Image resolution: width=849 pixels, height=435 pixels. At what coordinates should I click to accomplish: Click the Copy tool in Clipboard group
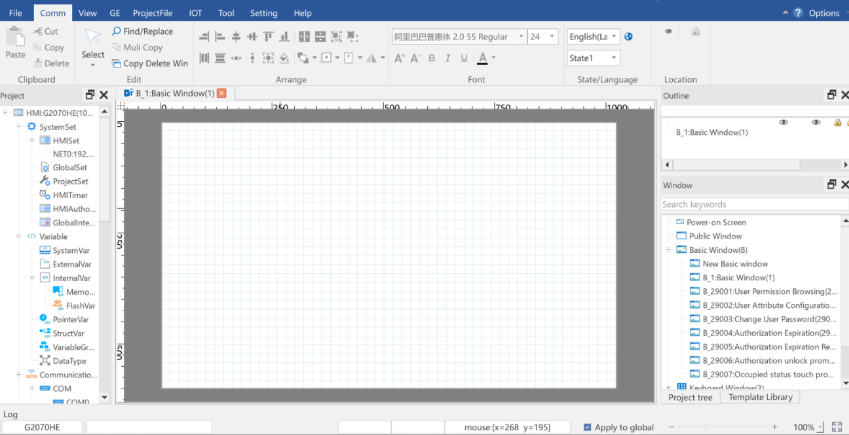(x=48, y=48)
